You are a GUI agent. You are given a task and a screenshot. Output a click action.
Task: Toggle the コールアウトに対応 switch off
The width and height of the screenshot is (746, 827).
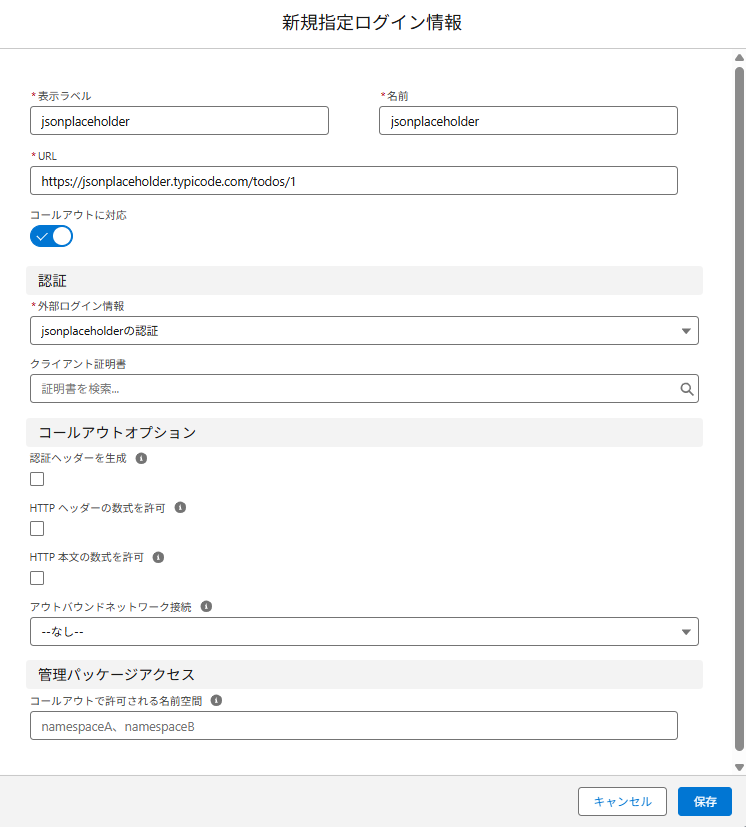tap(51, 236)
